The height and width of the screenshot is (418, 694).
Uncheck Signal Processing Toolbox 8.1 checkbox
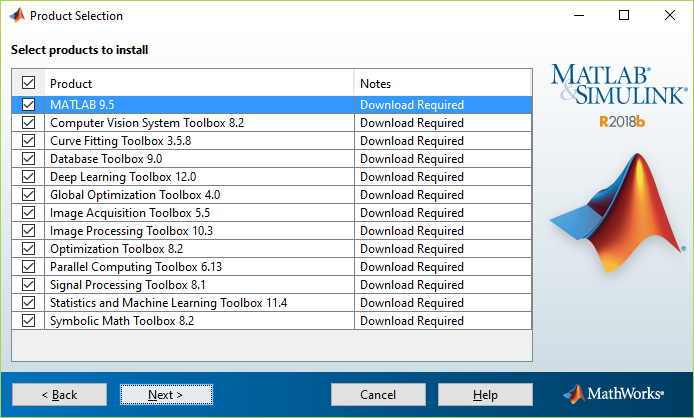pos(28,285)
